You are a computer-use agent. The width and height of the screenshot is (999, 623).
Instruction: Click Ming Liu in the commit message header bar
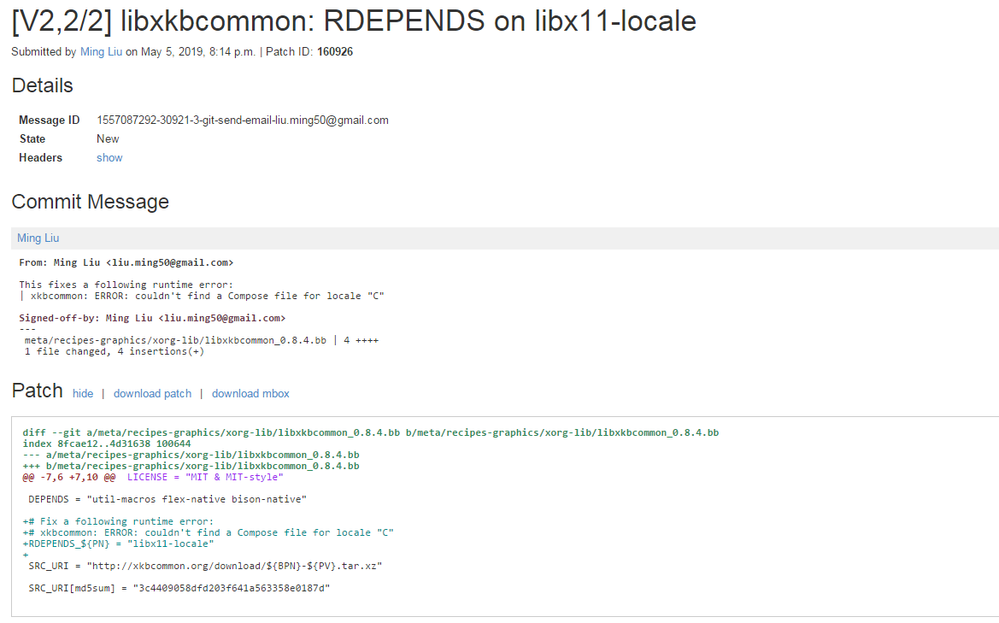(x=38, y=238)
